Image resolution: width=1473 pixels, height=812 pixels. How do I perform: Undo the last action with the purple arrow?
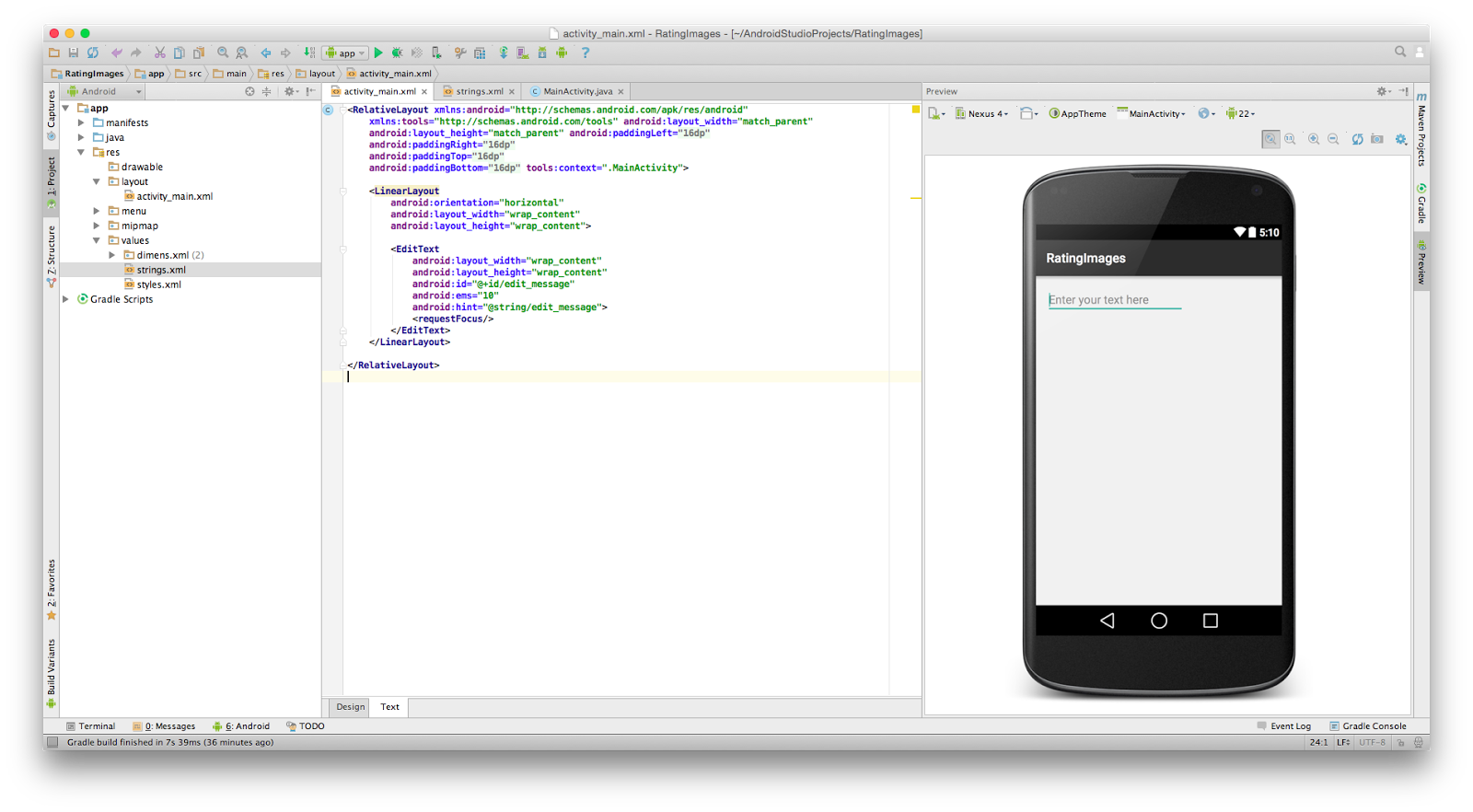coord(117,52)
